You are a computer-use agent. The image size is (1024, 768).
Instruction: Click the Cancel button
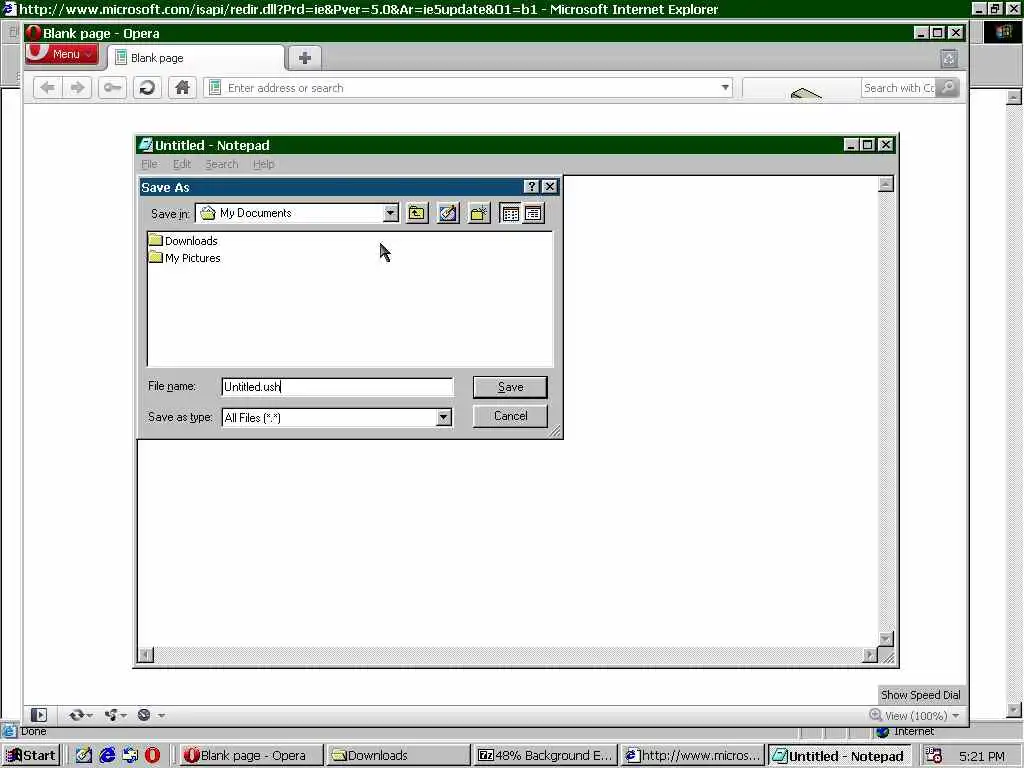tap(510, 416)
